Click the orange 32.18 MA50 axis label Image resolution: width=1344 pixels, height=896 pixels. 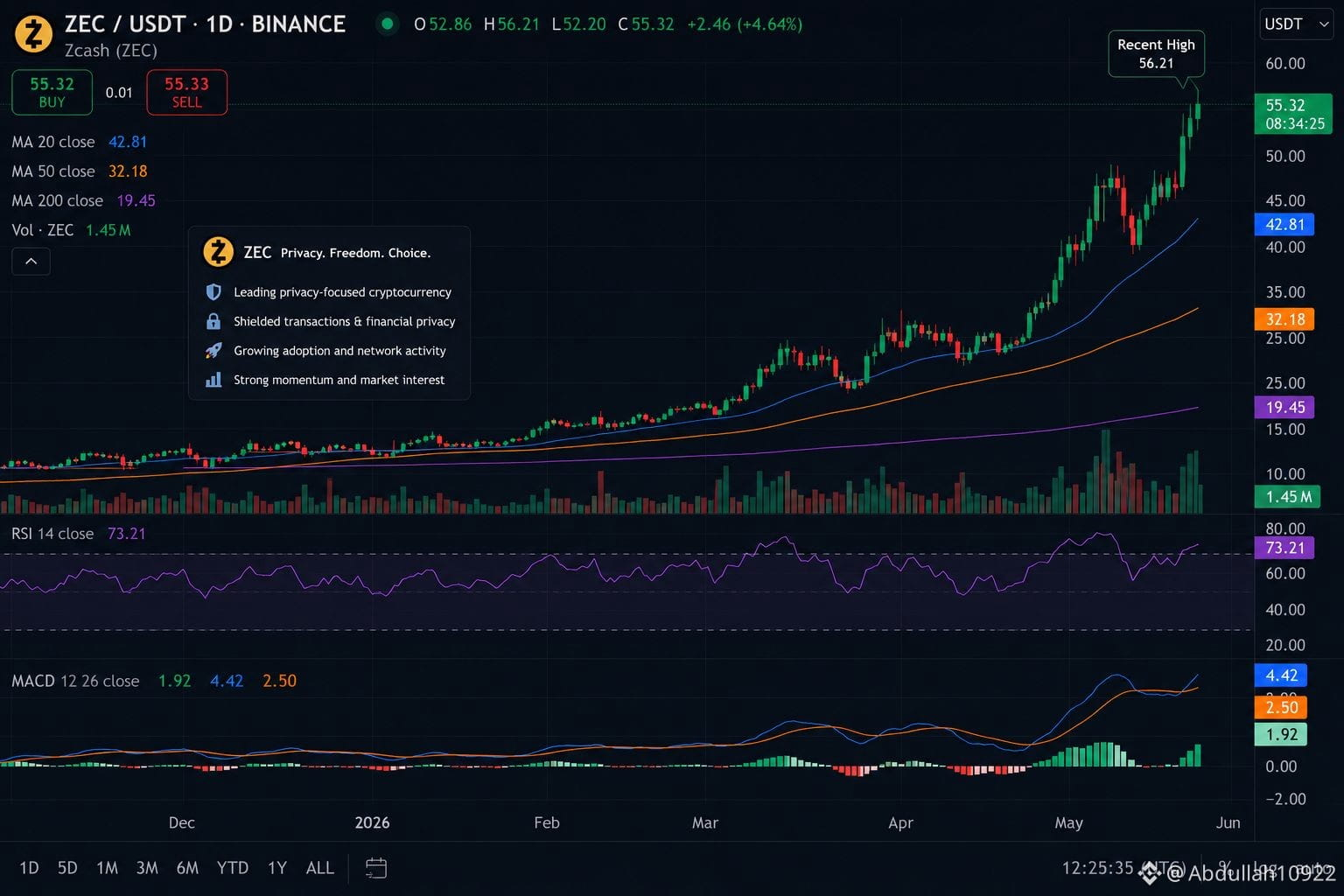pos(1284,319)
